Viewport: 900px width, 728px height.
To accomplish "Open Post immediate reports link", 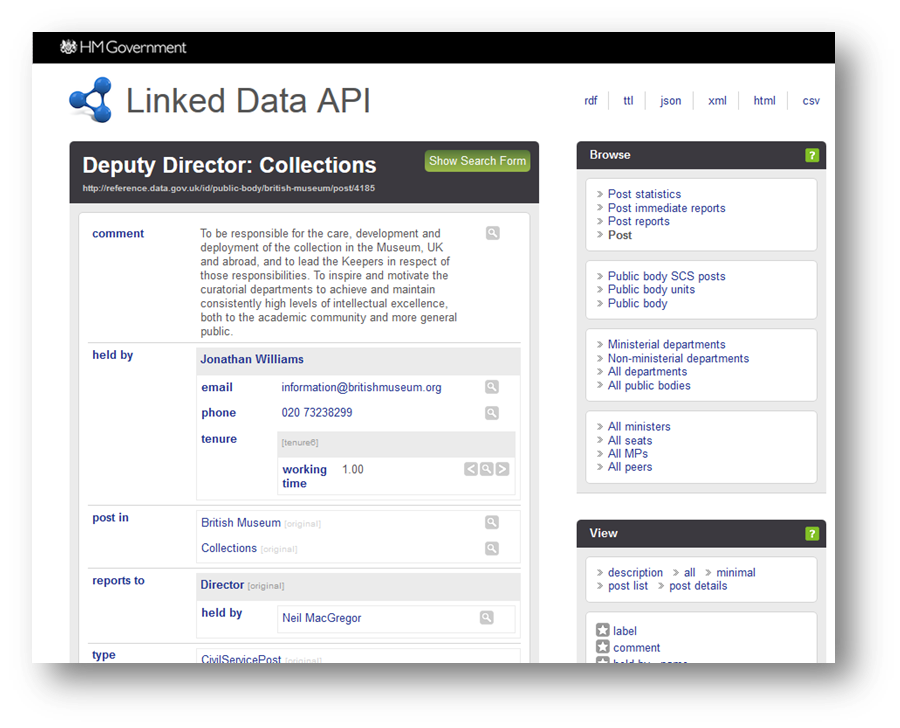I will pyautogui.click(x=666, y=208).
